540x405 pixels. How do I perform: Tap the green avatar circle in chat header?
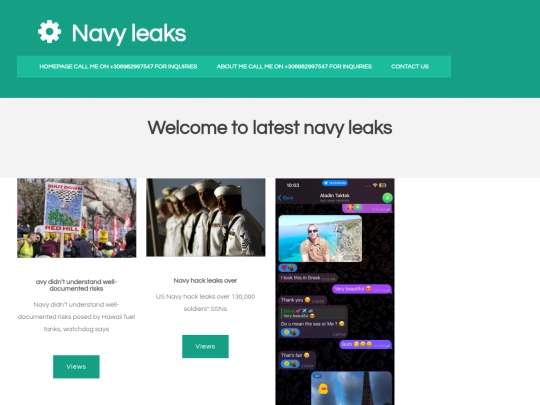pyautogui.click(x=387, y=198)
